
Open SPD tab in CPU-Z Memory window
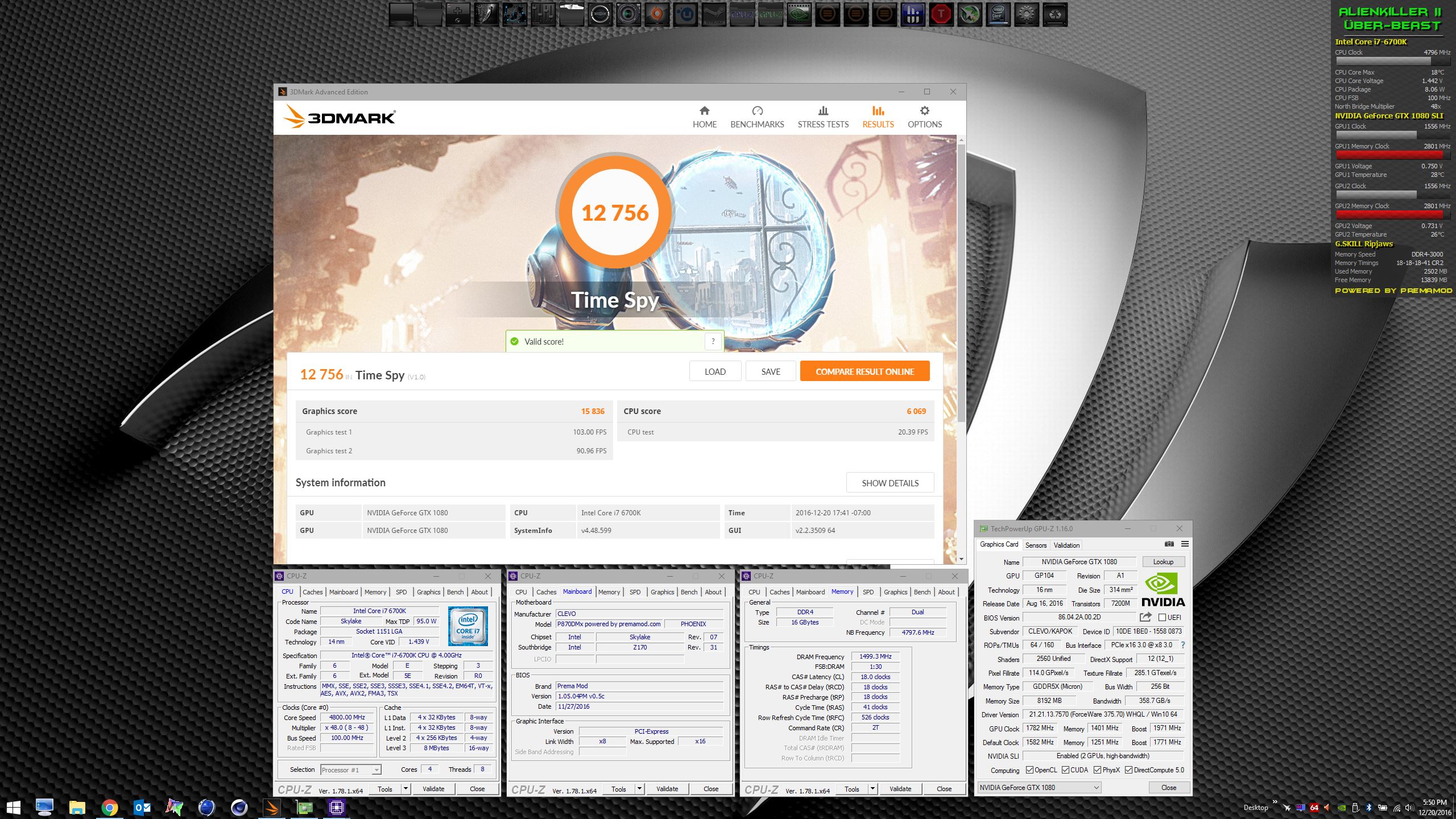point(868,592)
